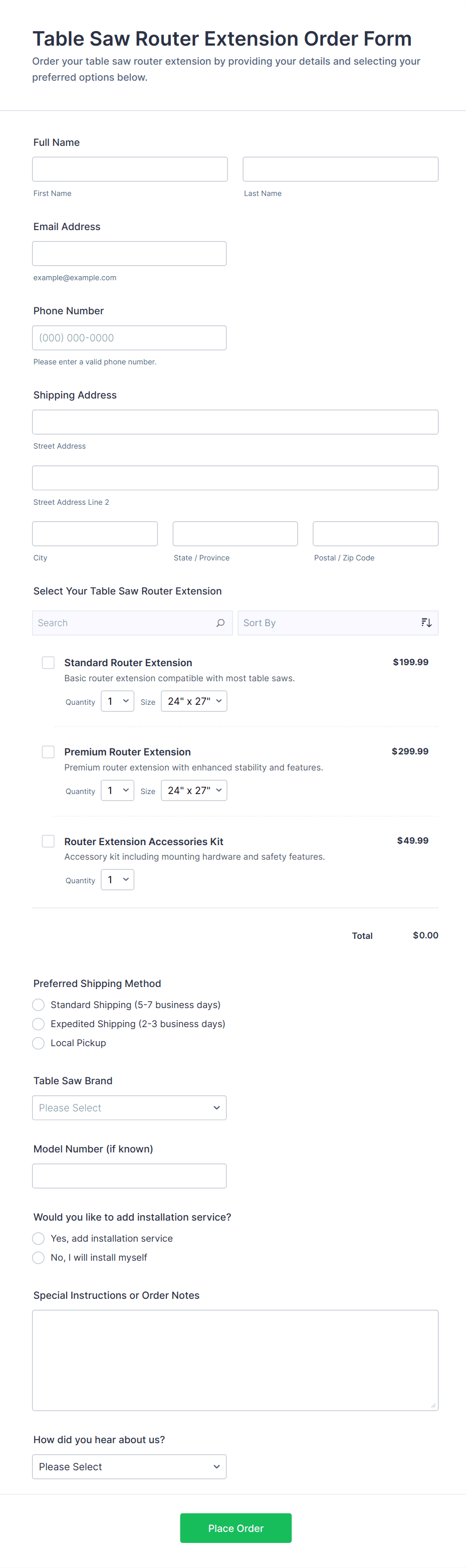
Task: Click the First Name input field
Action: (x=130, y=169)
